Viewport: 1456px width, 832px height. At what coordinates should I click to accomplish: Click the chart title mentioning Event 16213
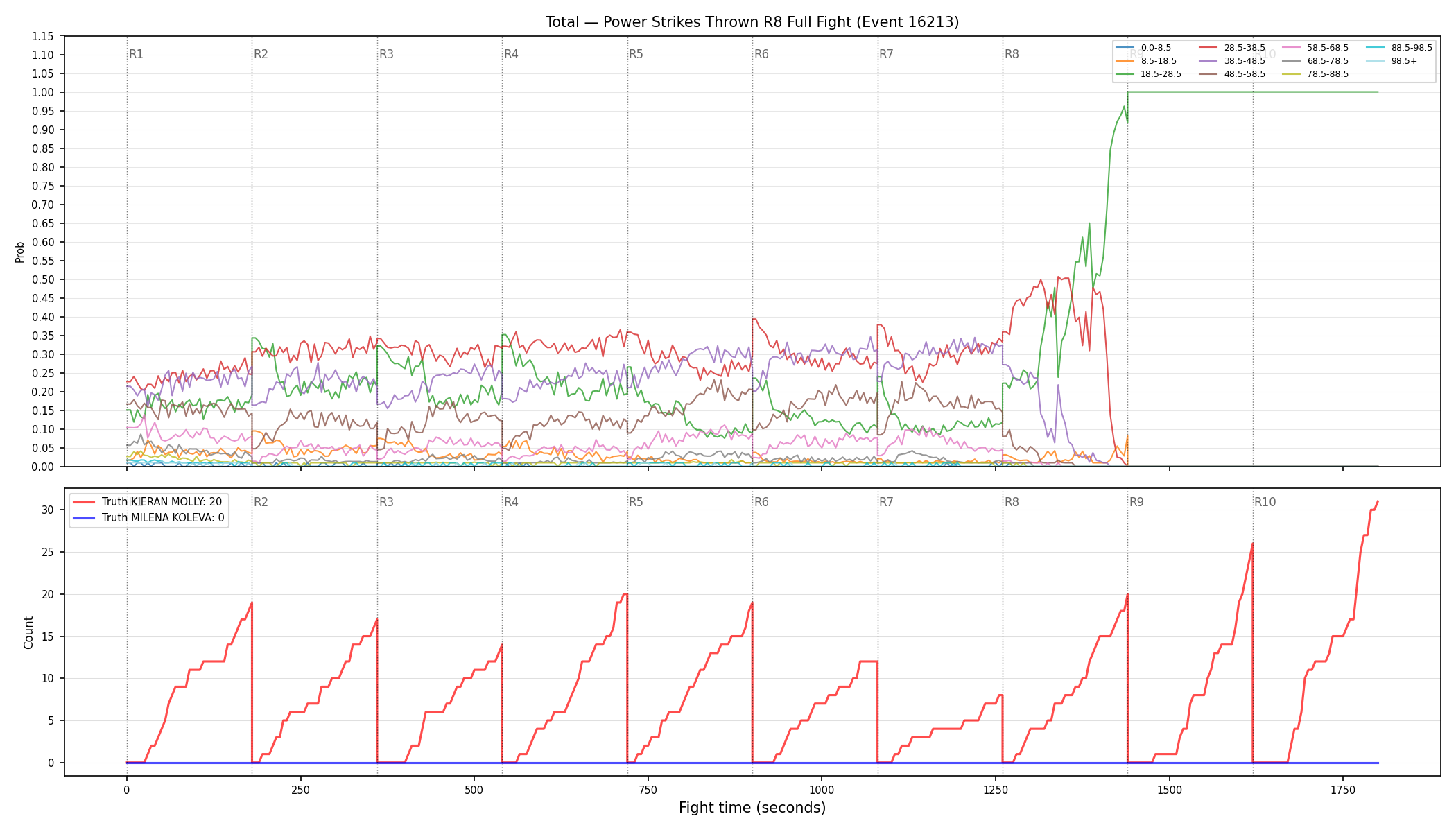(x=752, y=22)
